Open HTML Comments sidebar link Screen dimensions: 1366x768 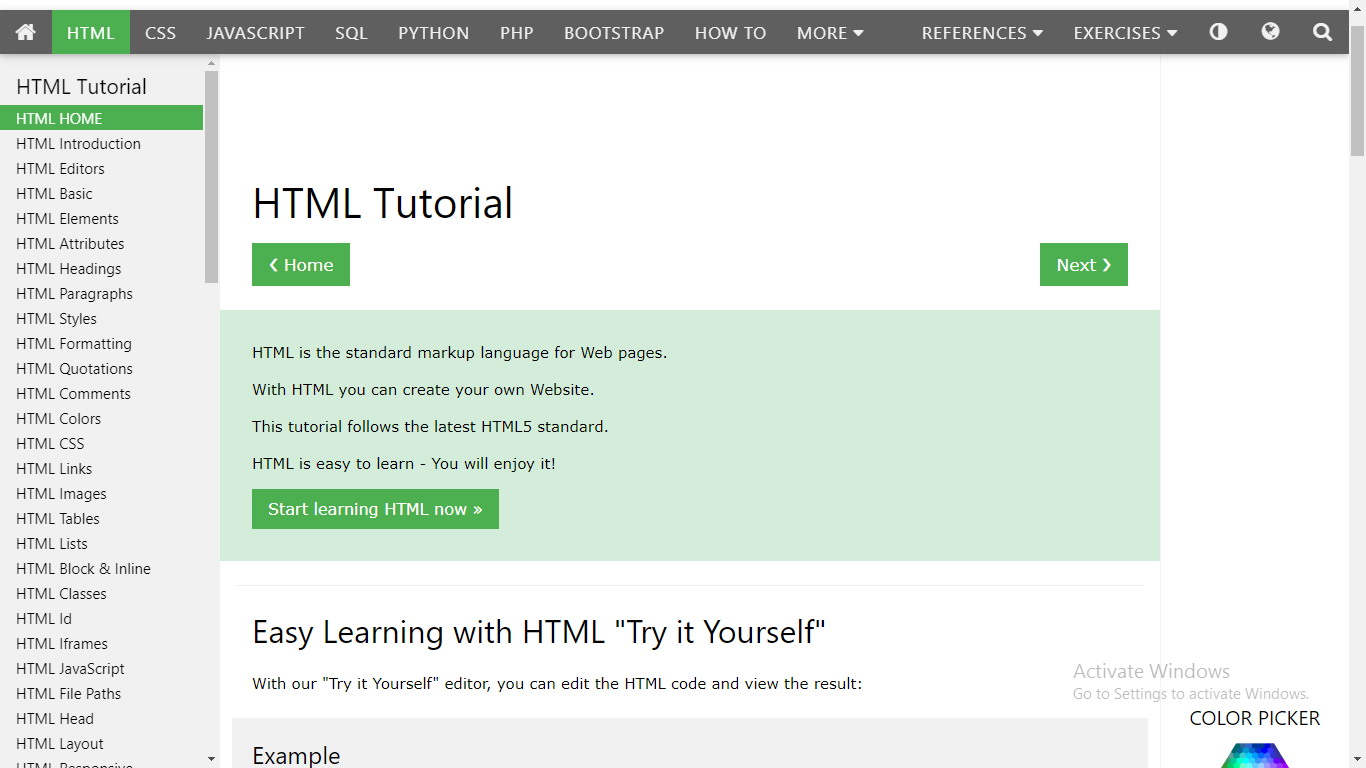101,393
